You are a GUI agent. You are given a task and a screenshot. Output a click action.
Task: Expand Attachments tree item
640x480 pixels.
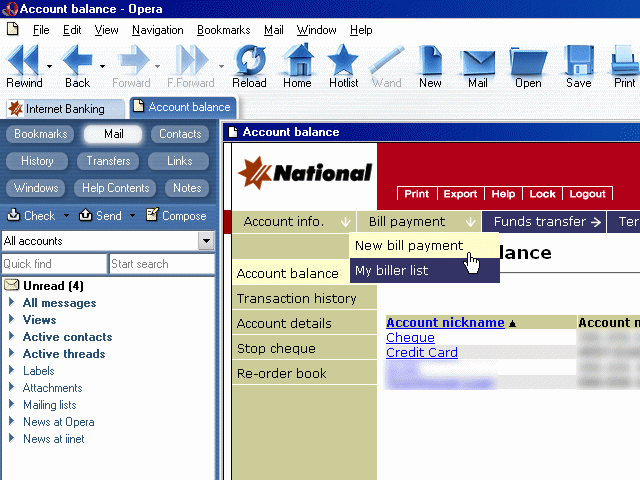12,387
